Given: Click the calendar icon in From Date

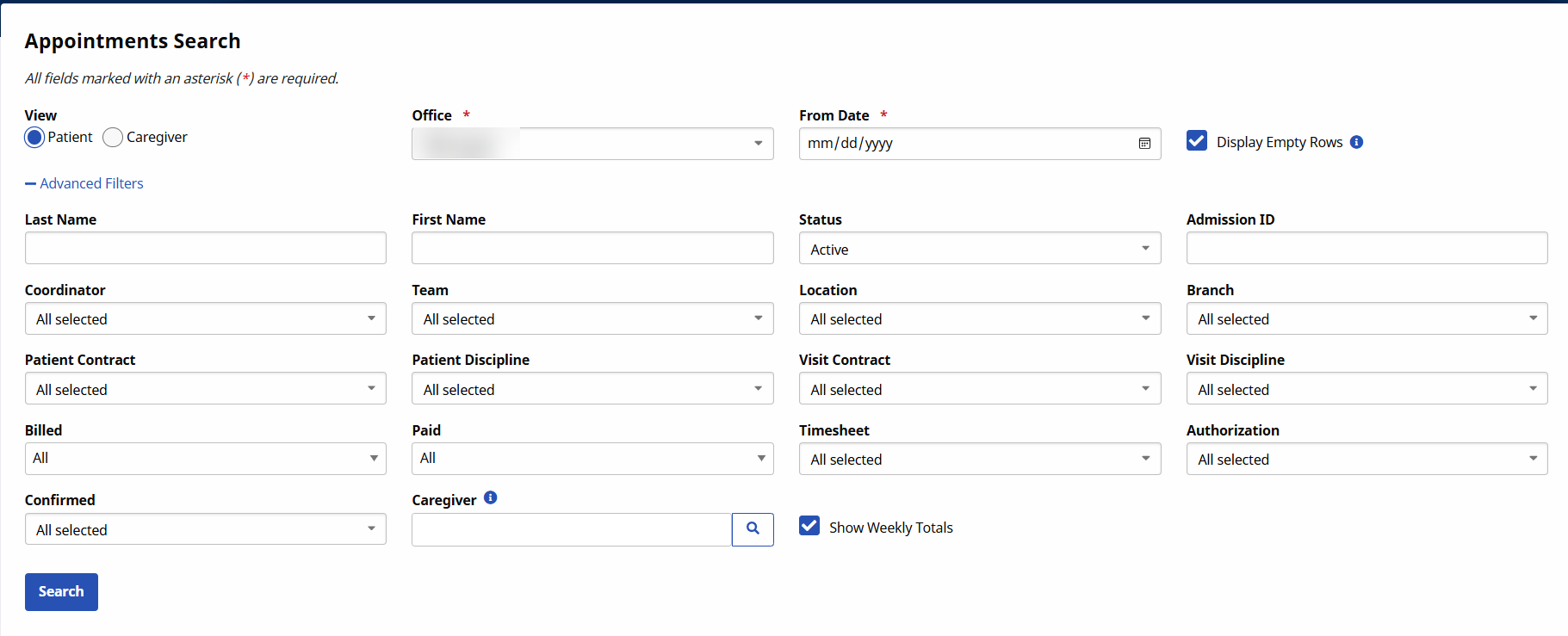Looking at the screenshot, I should pyautogui.click(x=1144, y=144).
